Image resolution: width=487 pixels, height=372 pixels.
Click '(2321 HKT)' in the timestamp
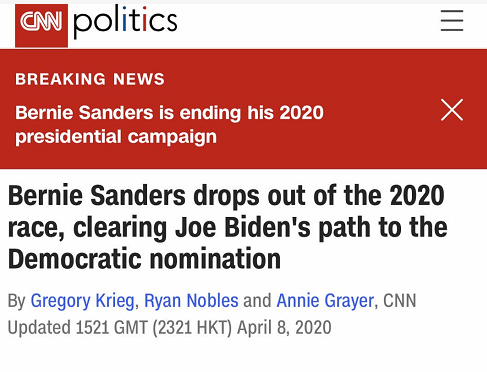click(x=192, y=327)
